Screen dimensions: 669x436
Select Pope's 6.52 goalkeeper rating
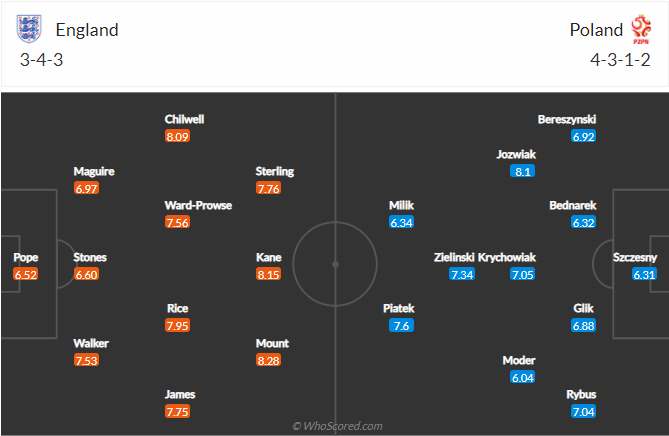tap(26, 274)
